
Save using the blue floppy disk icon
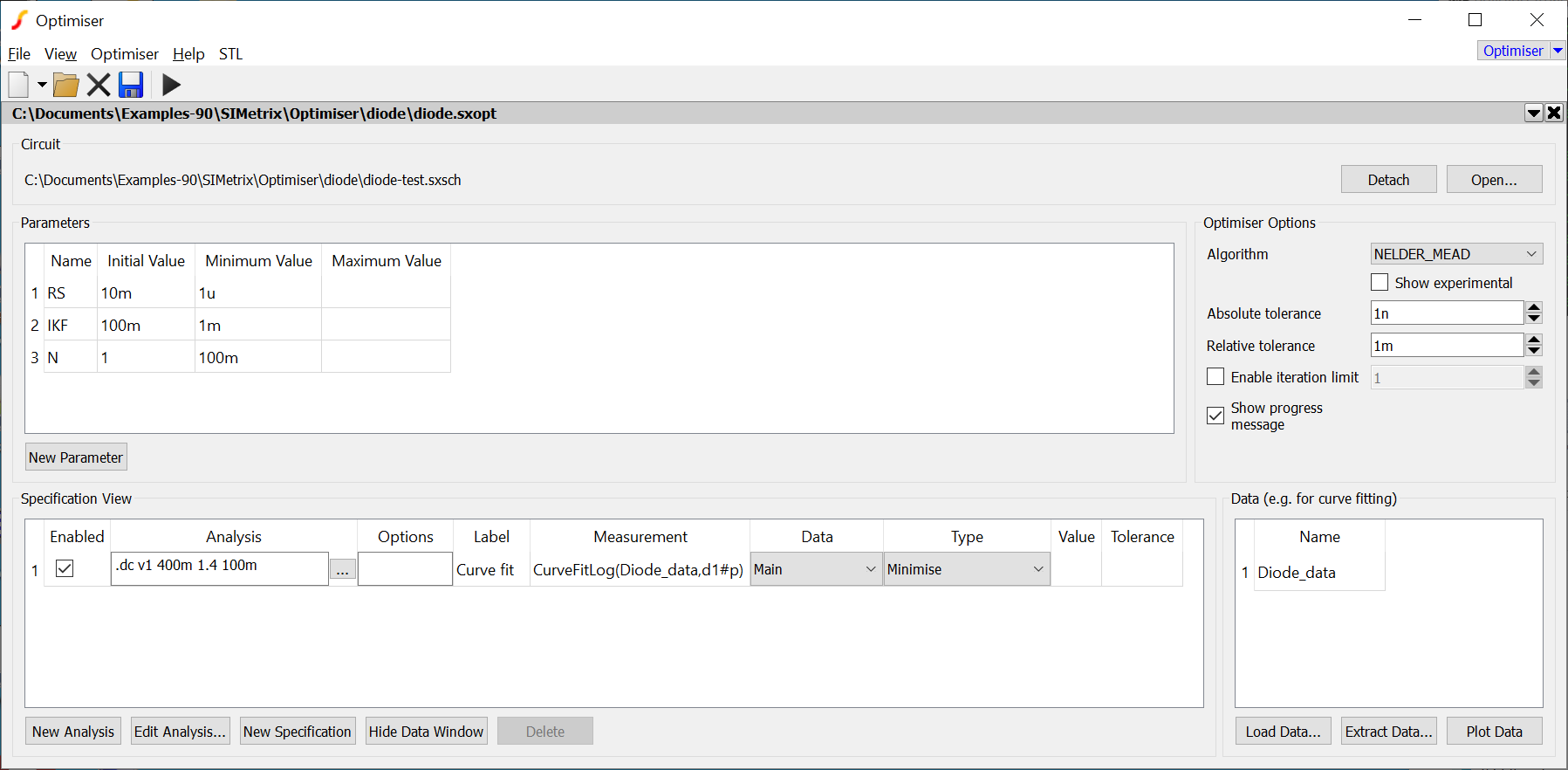[x=131, y=85]
